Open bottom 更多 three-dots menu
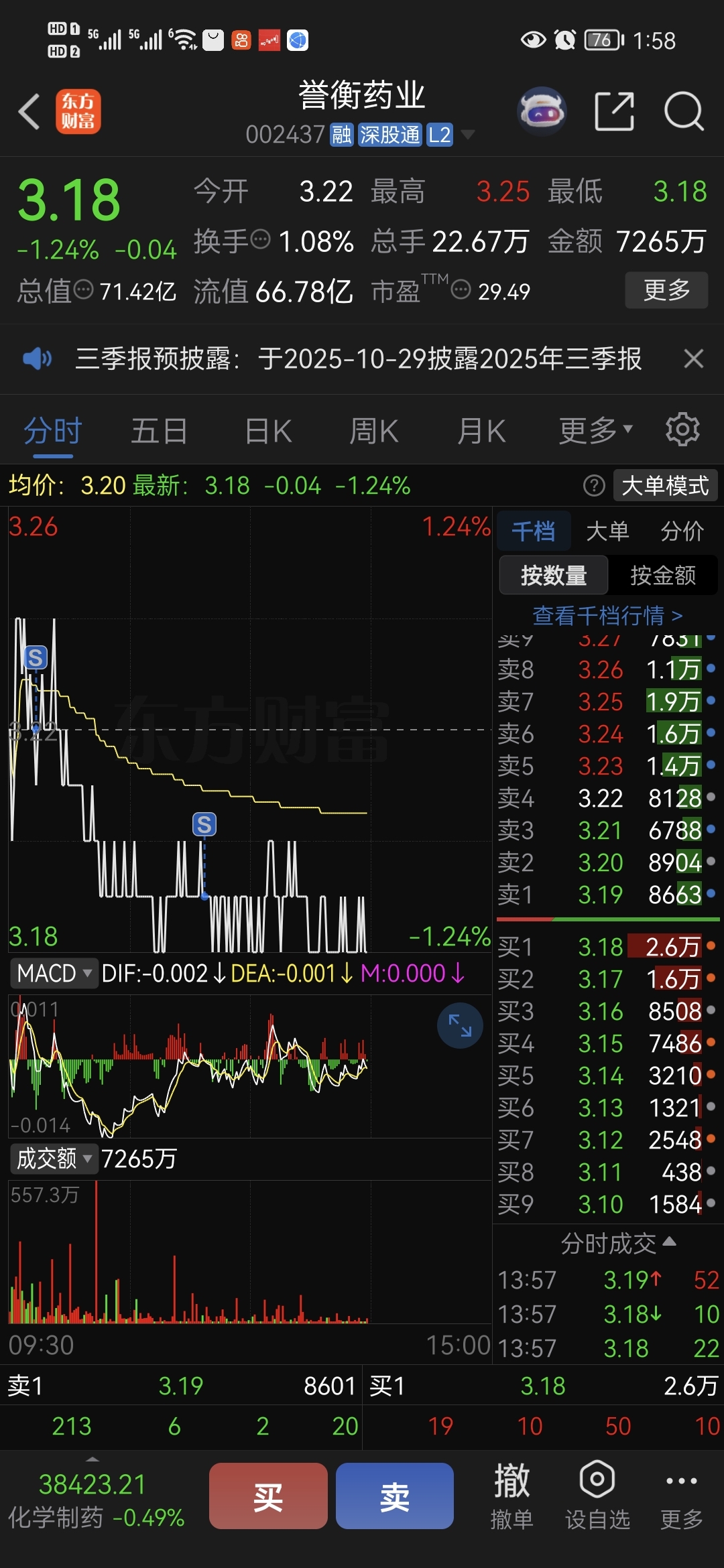This screenshot has width=724, height=1568. pyautogui.click(x=682, y=1497)
